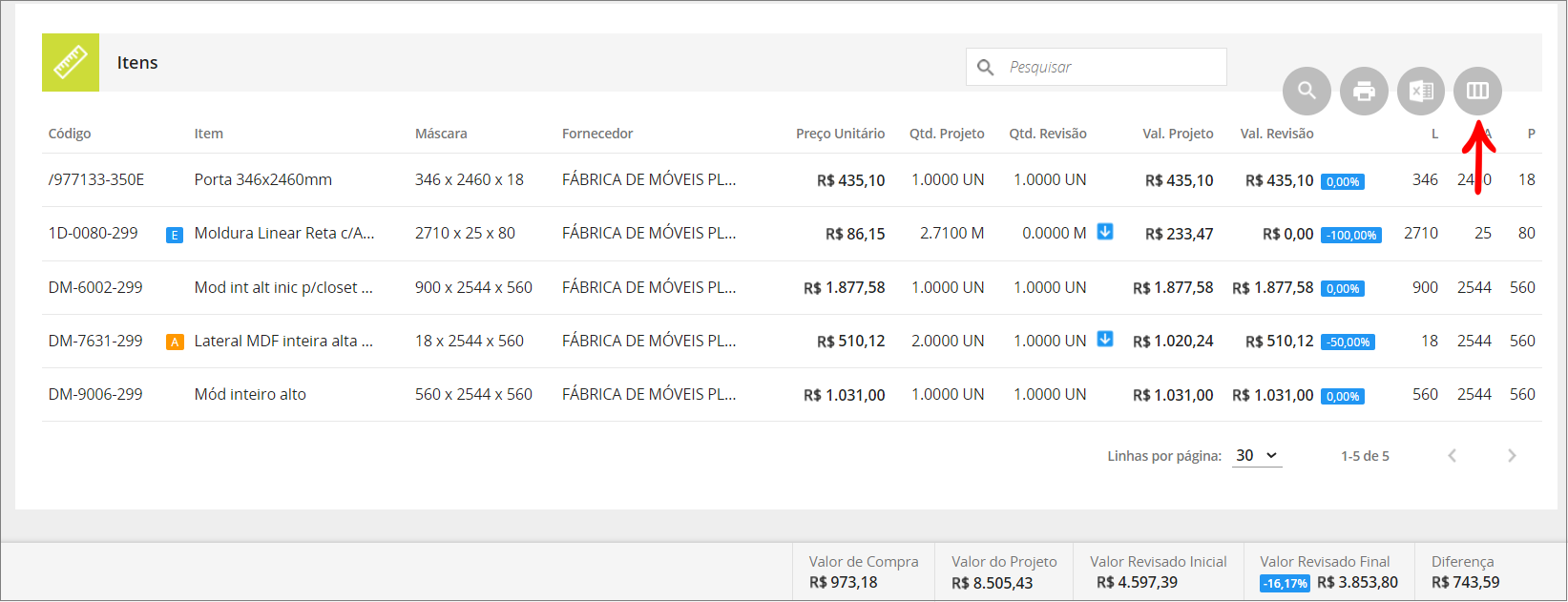Click the green ruler Itens icon

coord(71,63)
